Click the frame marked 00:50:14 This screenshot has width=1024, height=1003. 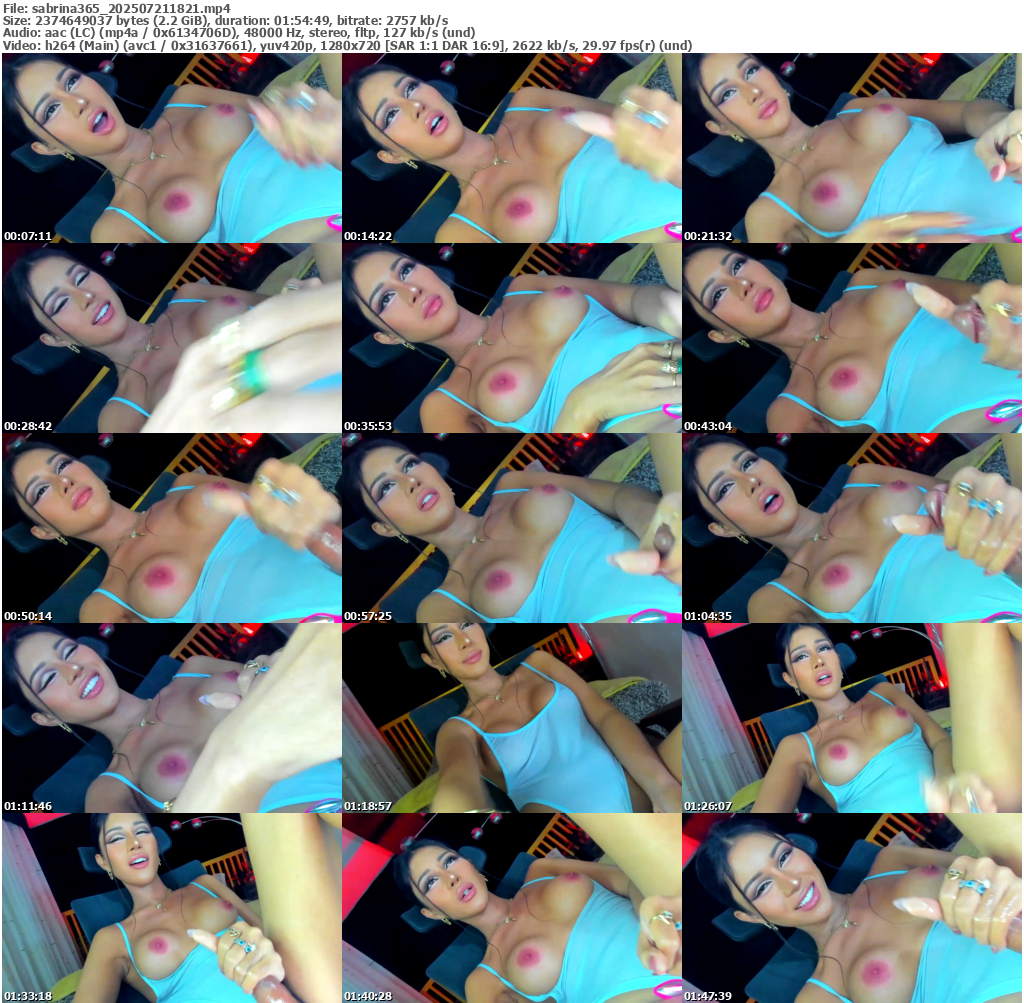171,528
